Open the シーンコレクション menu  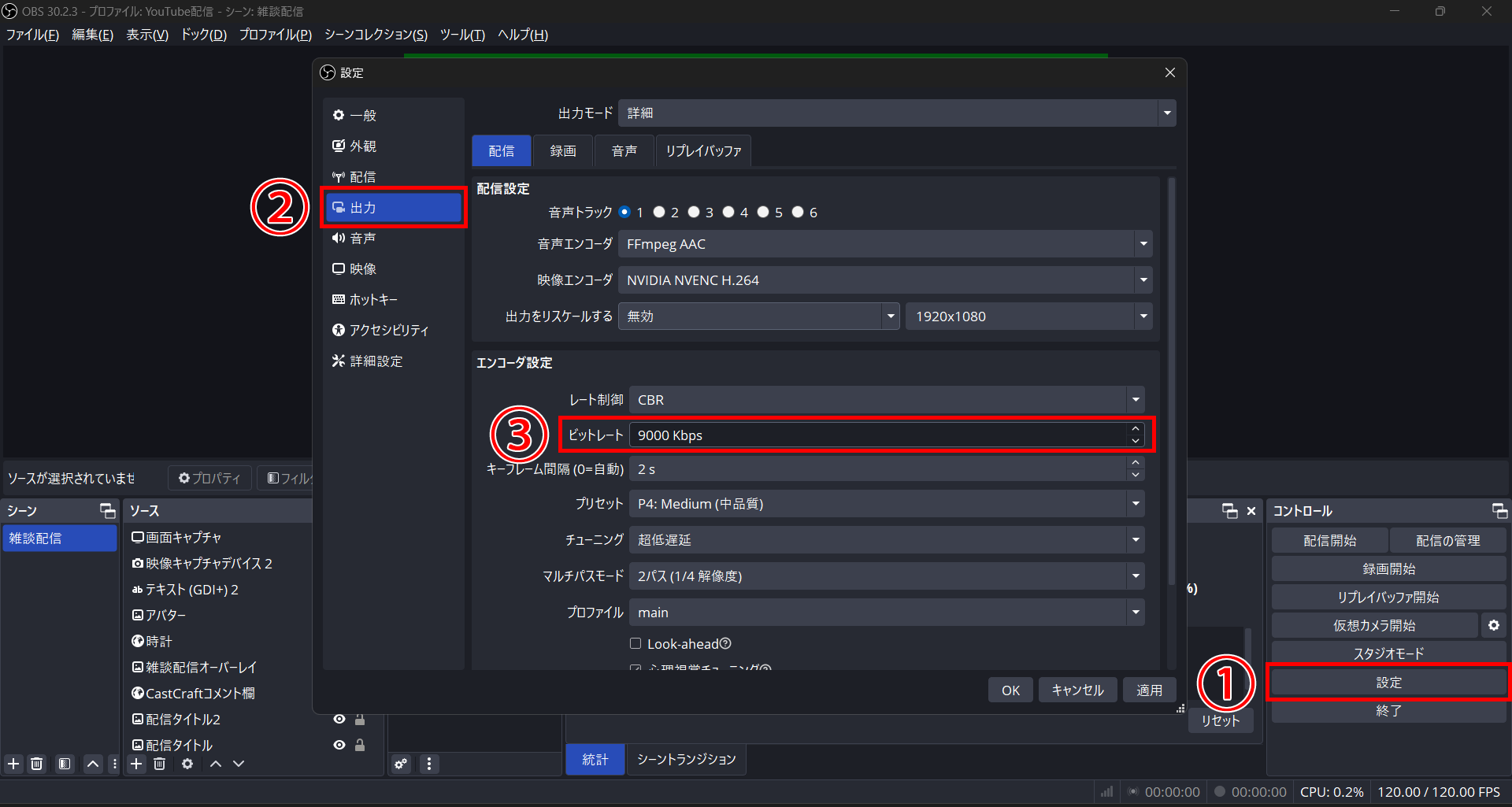click(x=376, y=35)
